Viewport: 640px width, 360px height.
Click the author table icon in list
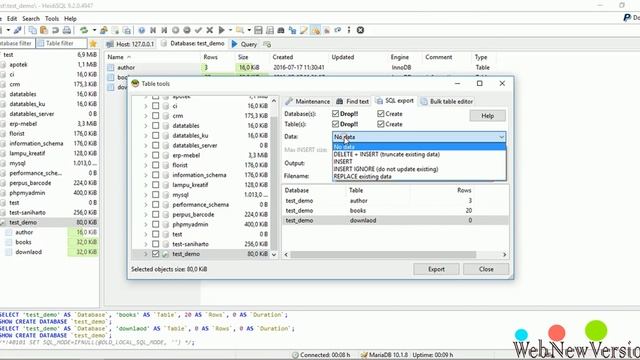click(x=111, y=68)
